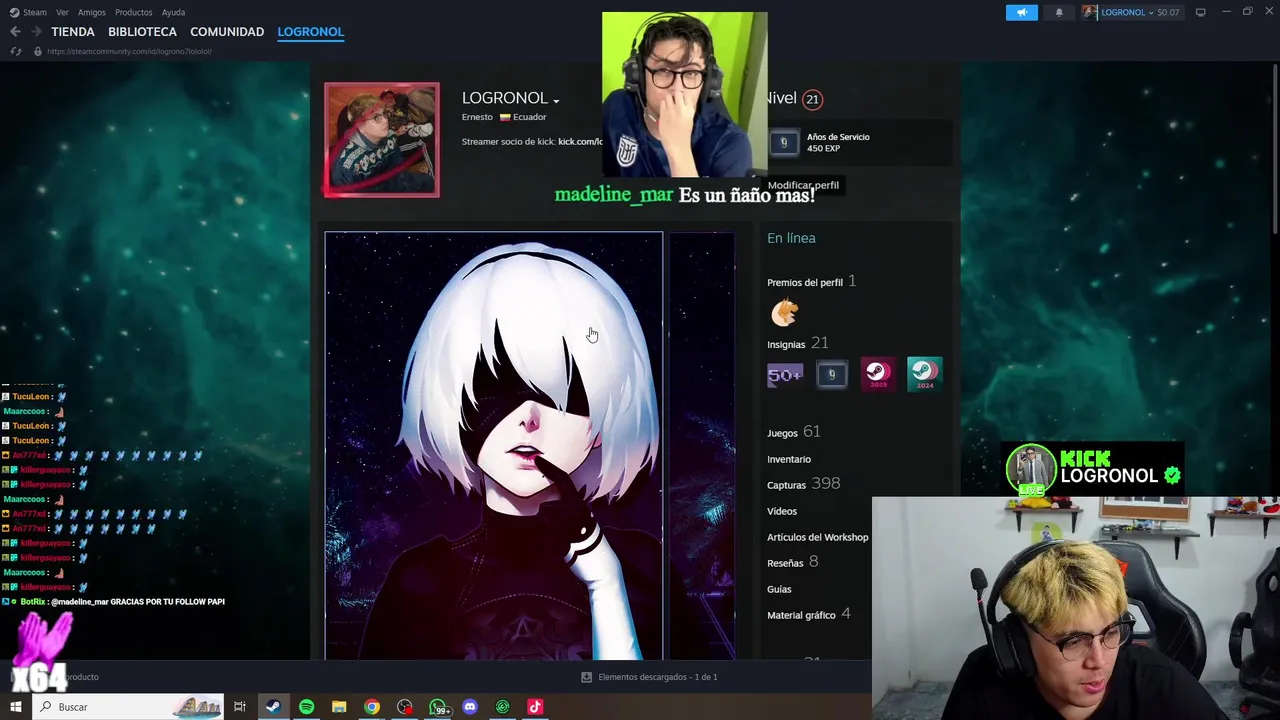Click the Steam announcements megaphone button
Viewport: 1280px width, 720px height.
[x=1021, y=12]
